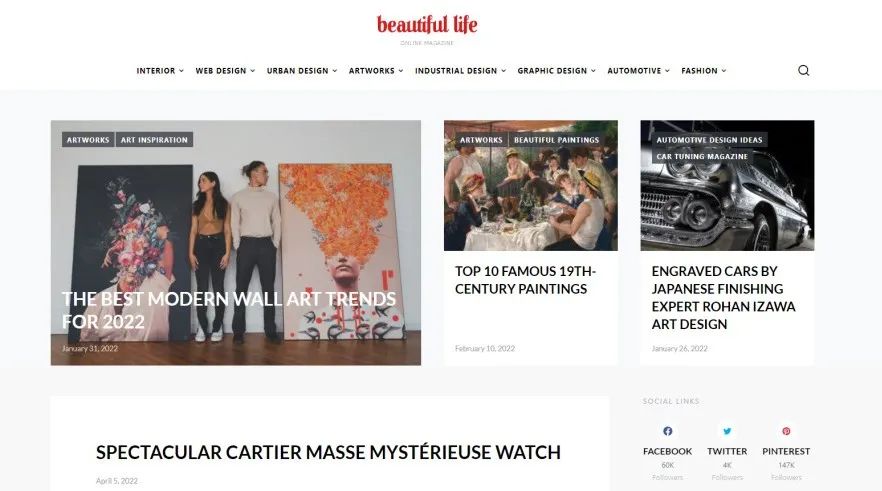Image resolution: width=882 pixels, height=491 pixels.
Task: Select the Beautiful Paintings category tag
Action: click(556, 139)
